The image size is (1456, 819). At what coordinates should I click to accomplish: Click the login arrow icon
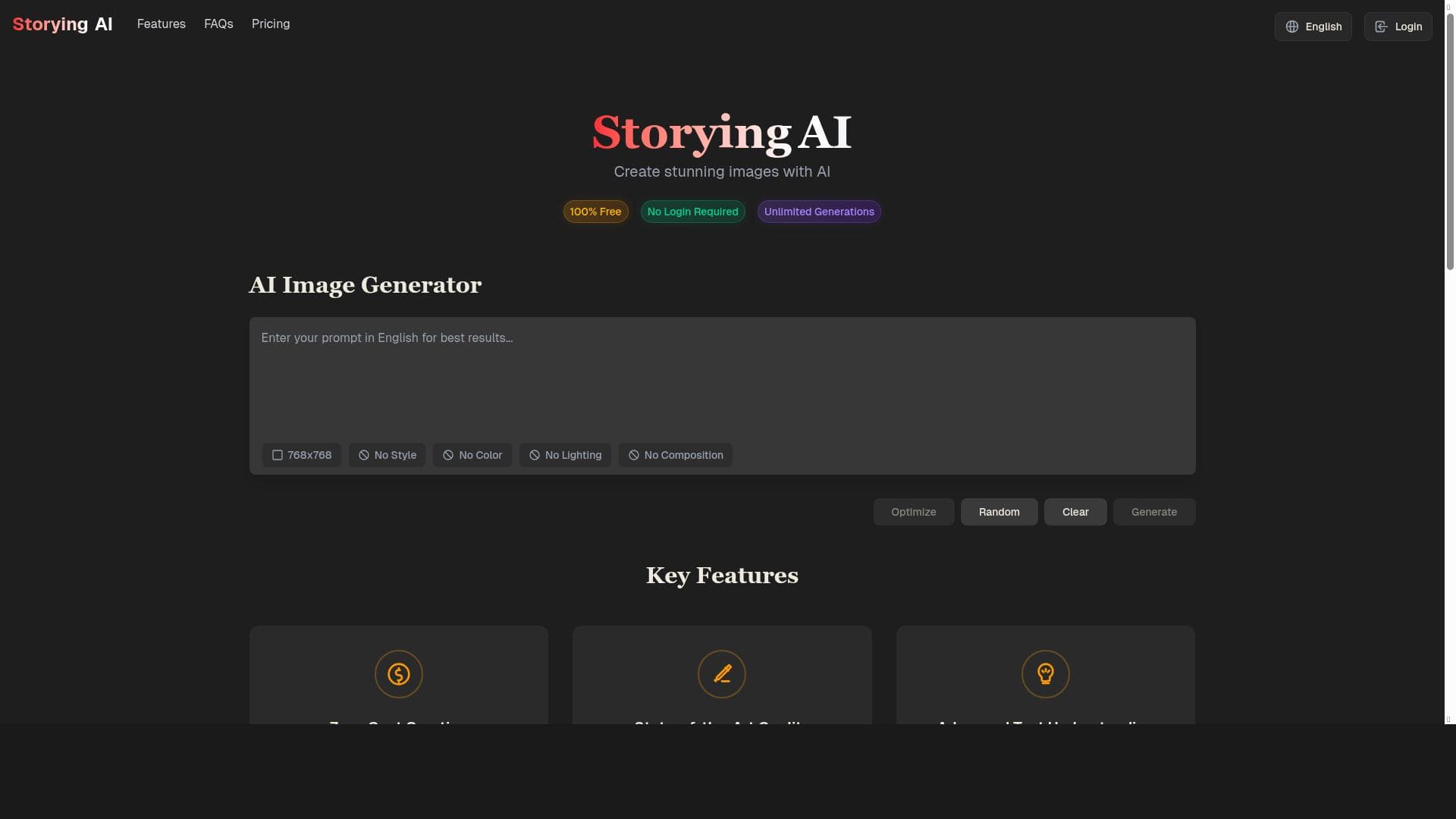click(1381, 27)
